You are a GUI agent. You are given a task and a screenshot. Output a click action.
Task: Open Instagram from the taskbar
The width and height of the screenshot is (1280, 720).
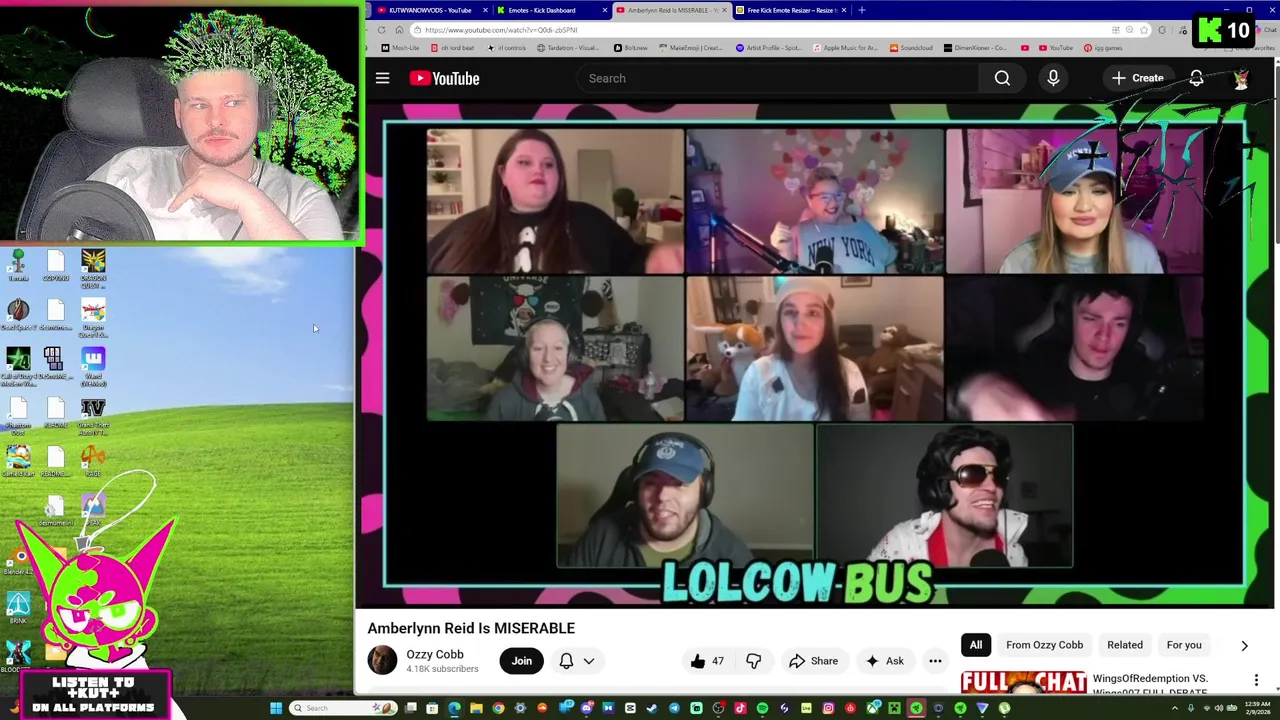click(828, 708)
